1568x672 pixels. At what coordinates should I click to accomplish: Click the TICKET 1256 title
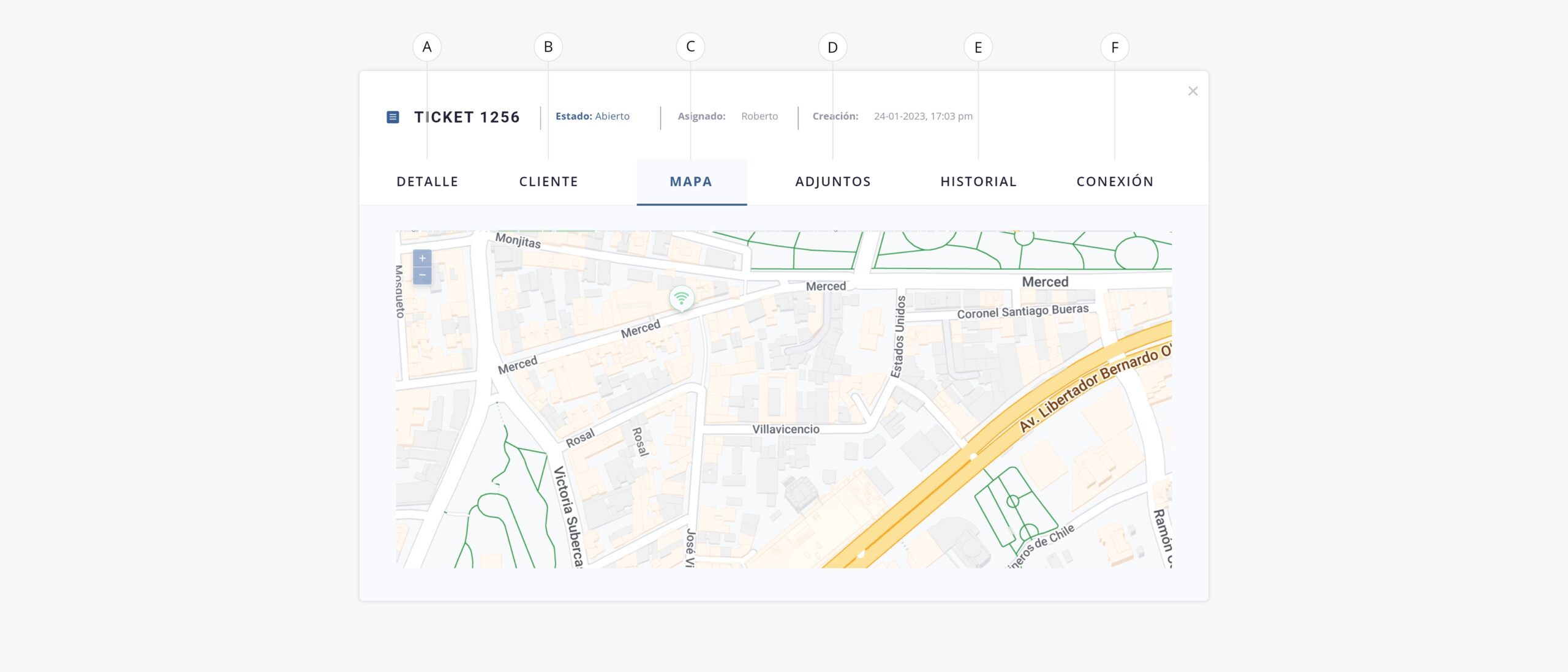(467, 117)
